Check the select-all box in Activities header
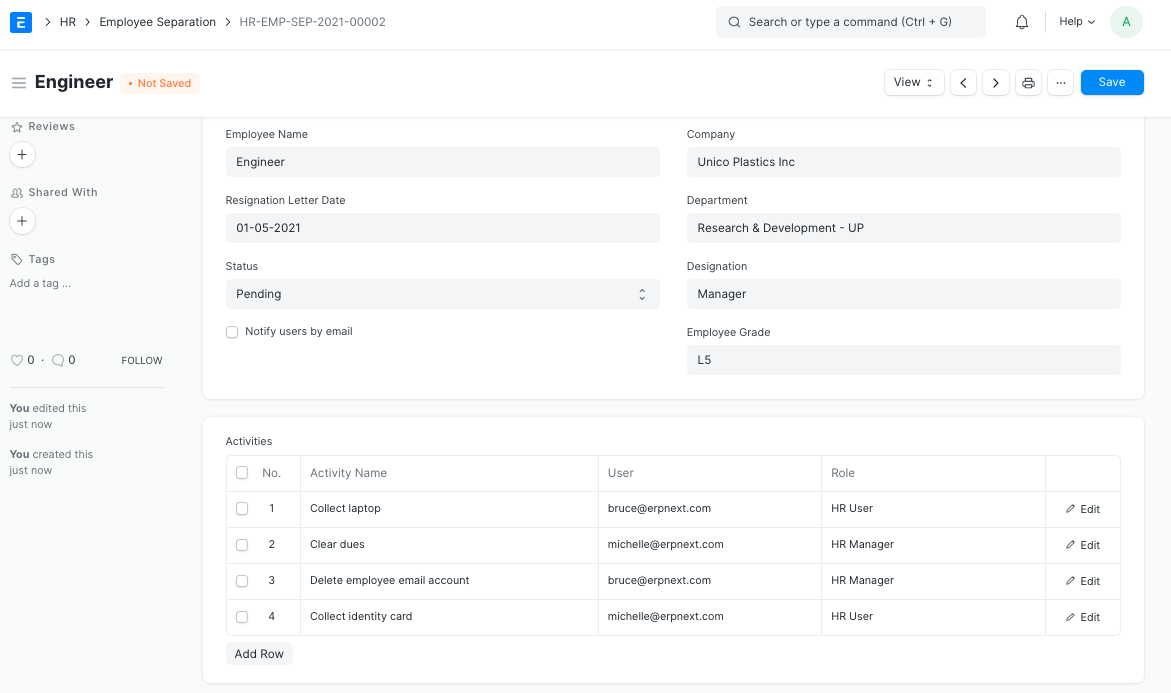Image resolution: width=1171 pixels, height=693 pixels. [x=241, y=472]
